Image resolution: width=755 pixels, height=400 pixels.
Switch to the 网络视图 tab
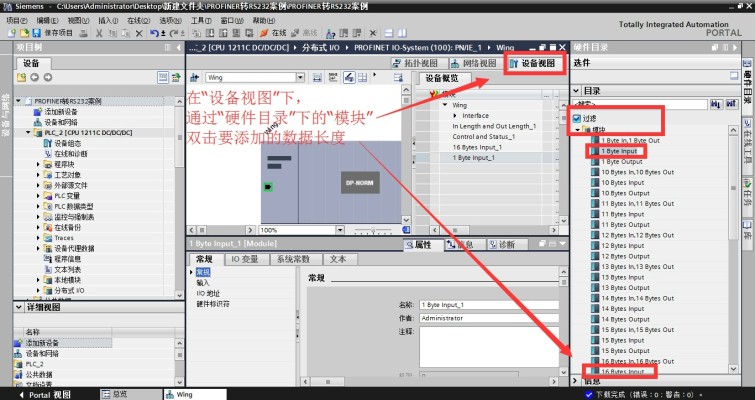coord(473,63)
